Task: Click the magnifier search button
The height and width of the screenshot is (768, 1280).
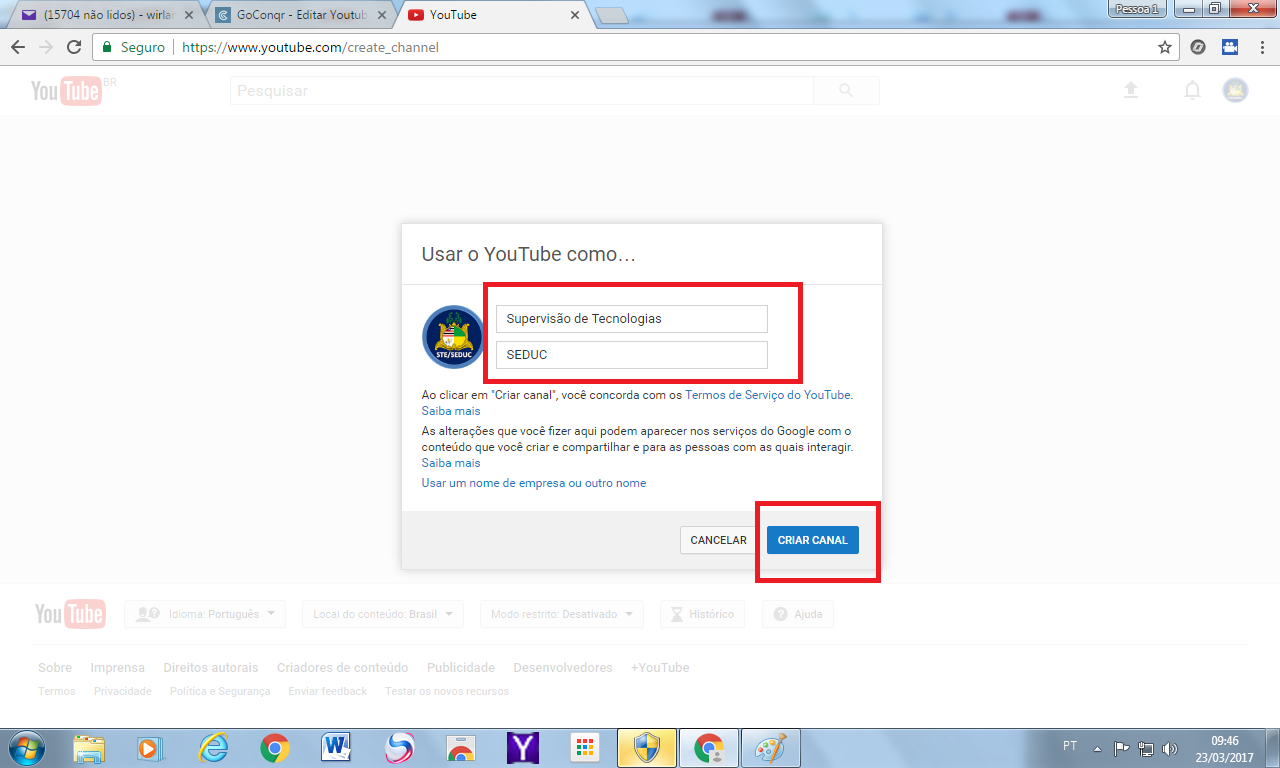Action: click(x=846, y=91)
